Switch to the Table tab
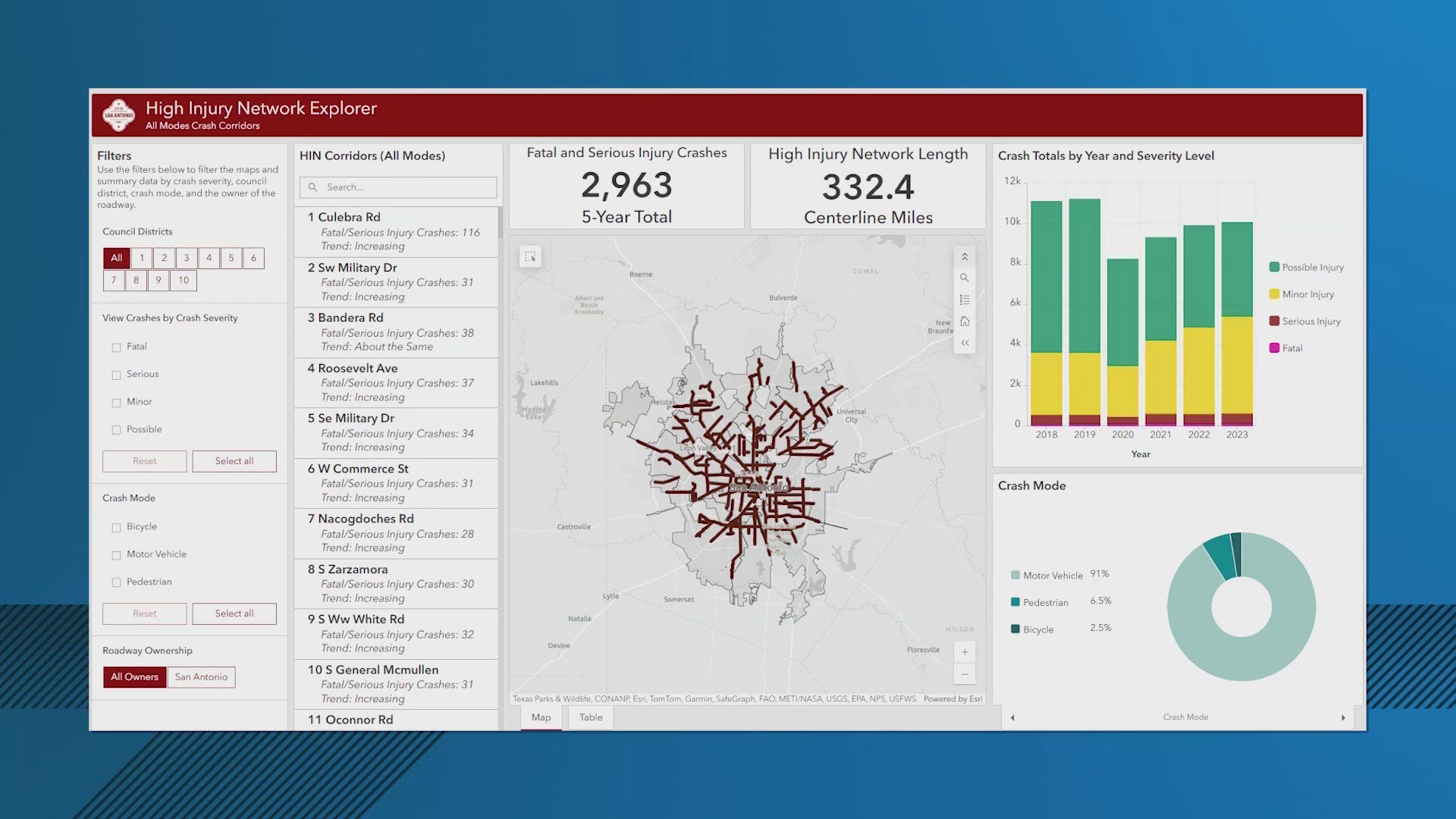Screen dimensions: 1456x819 591,717
